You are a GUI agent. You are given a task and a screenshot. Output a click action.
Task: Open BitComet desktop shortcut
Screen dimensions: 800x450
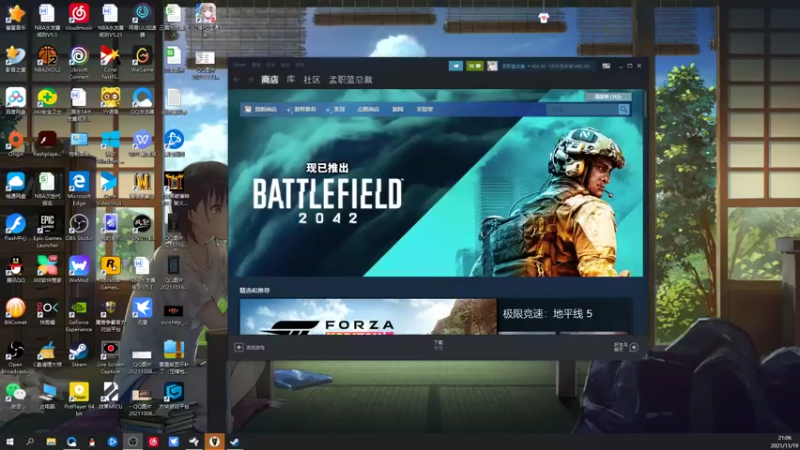tap(15, 311)
